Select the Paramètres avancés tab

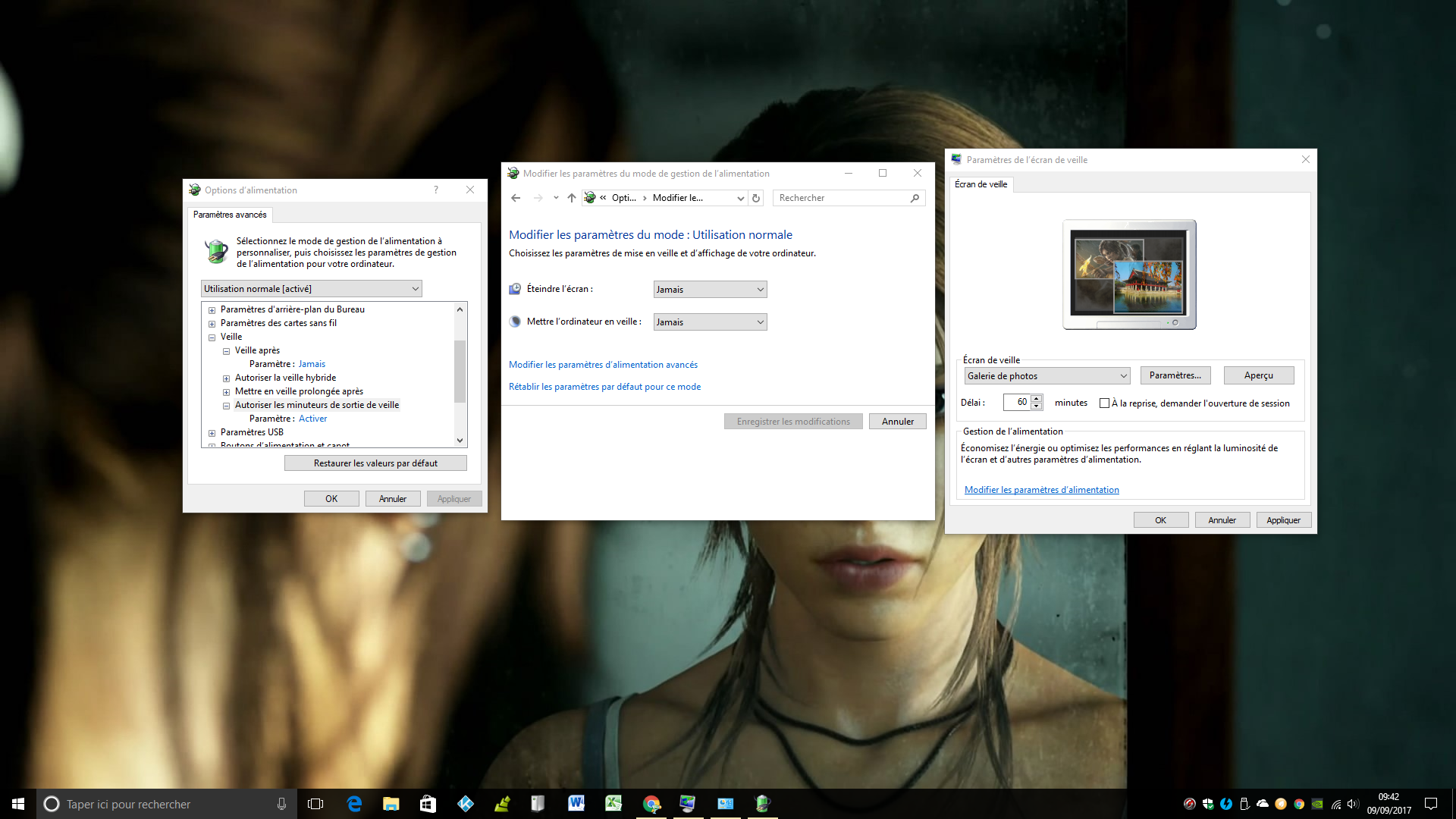[x=230, y=215]
